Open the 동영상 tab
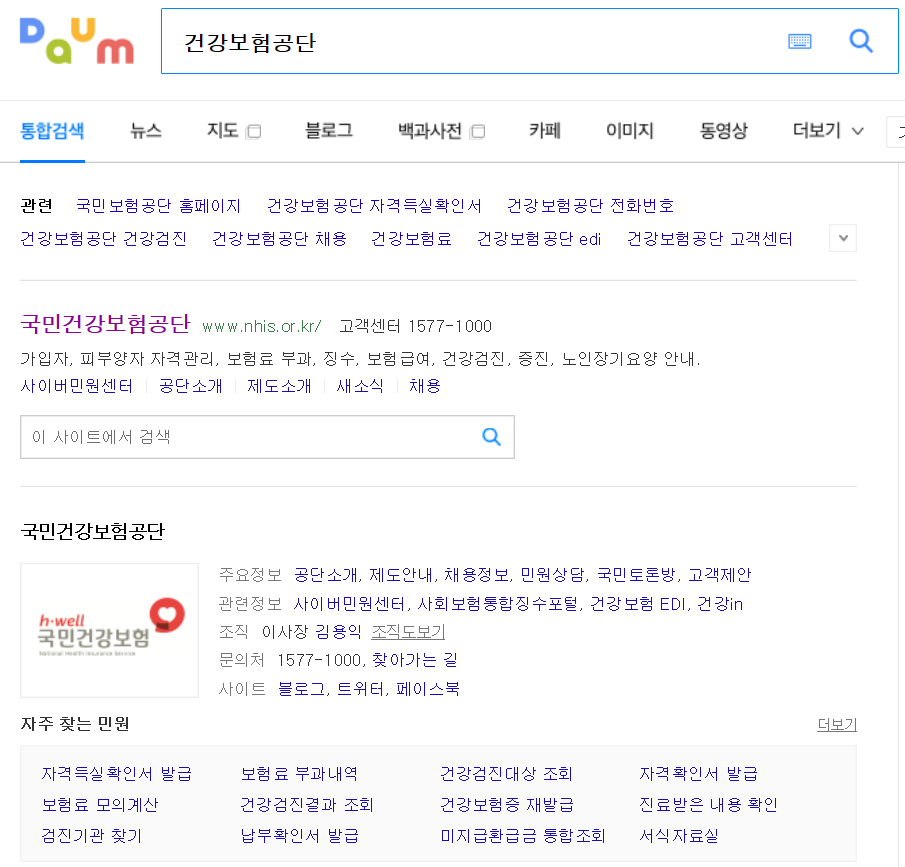The height and width of the screenshot is (867, 905). [723, 130]
